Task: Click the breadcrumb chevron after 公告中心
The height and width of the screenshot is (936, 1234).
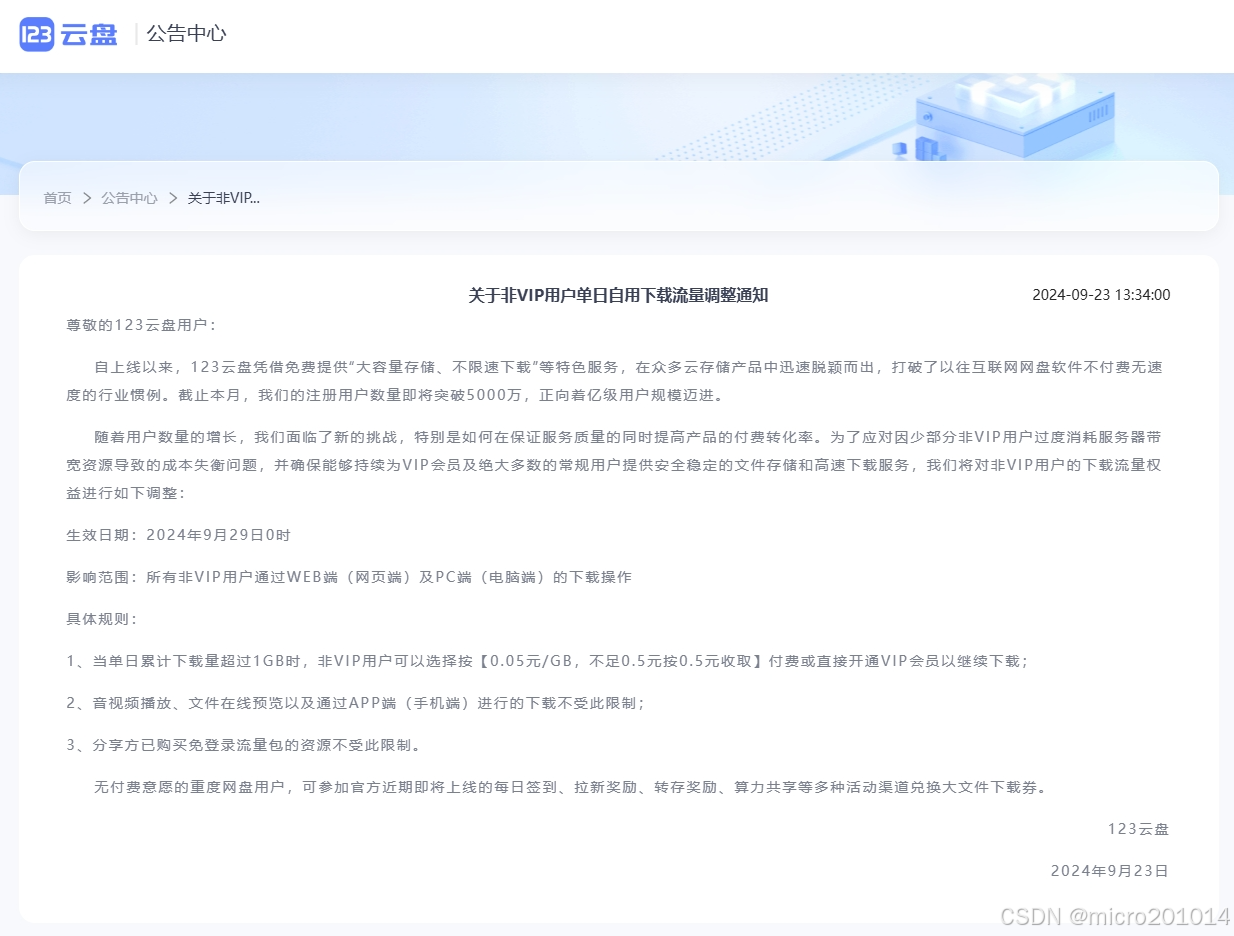Action: click(x=173, y=198)
